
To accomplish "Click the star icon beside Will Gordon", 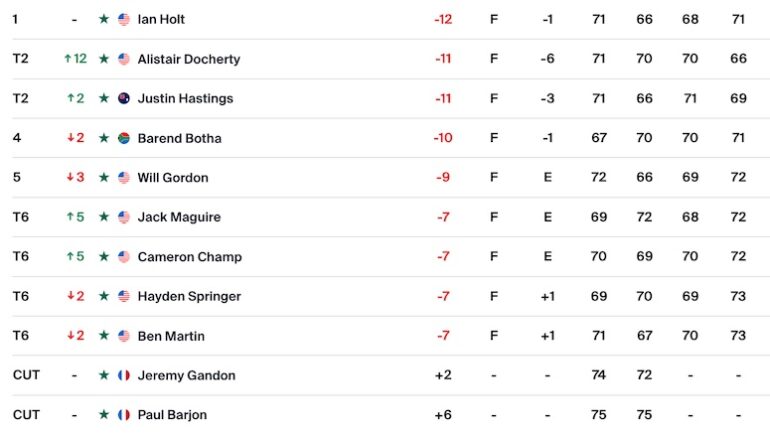I will tap(103, 178).
